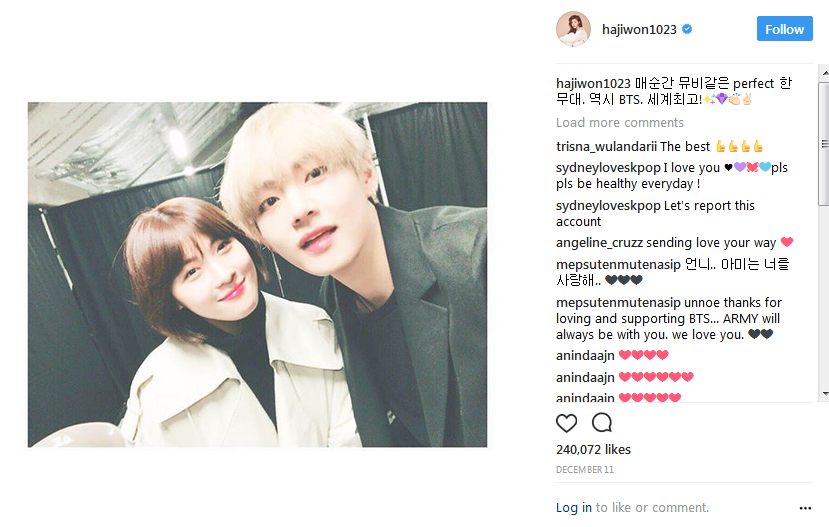The width and height of the screenshot is (829, 527).
Task: Open angeline_cruzz commenter profile
Action: coord(599,243)
